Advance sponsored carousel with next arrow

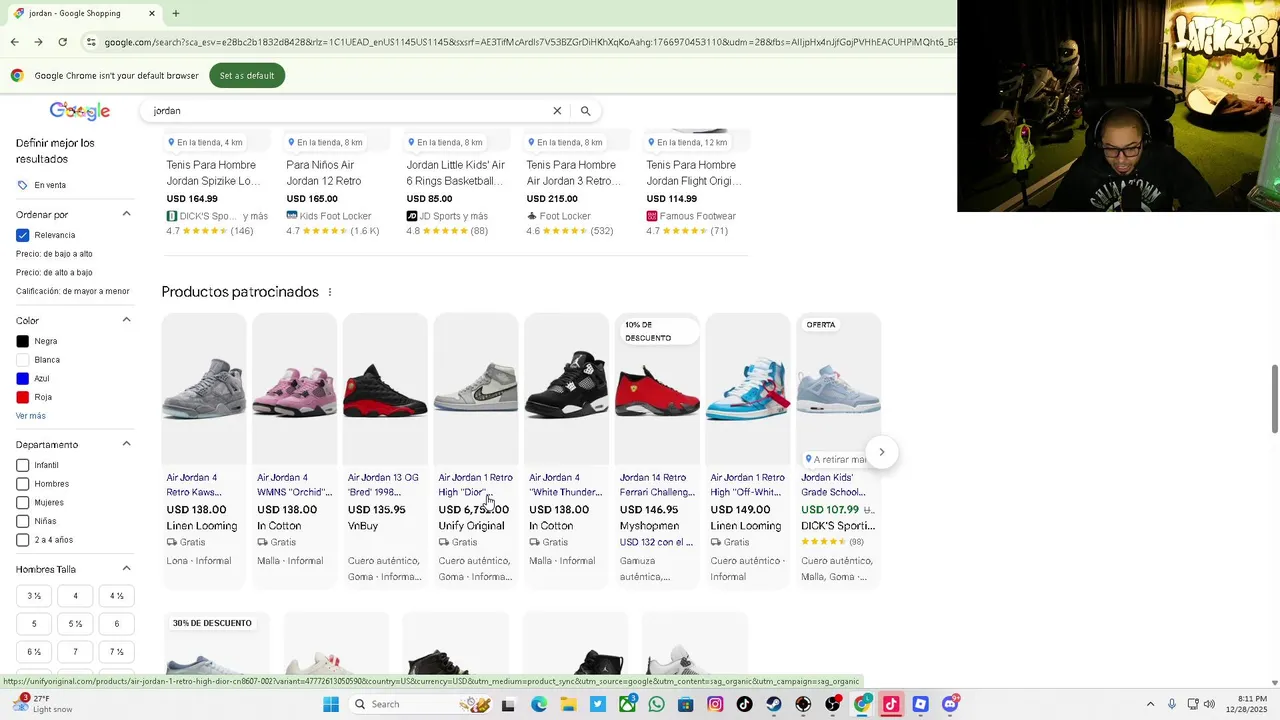[x=881, y=452]
